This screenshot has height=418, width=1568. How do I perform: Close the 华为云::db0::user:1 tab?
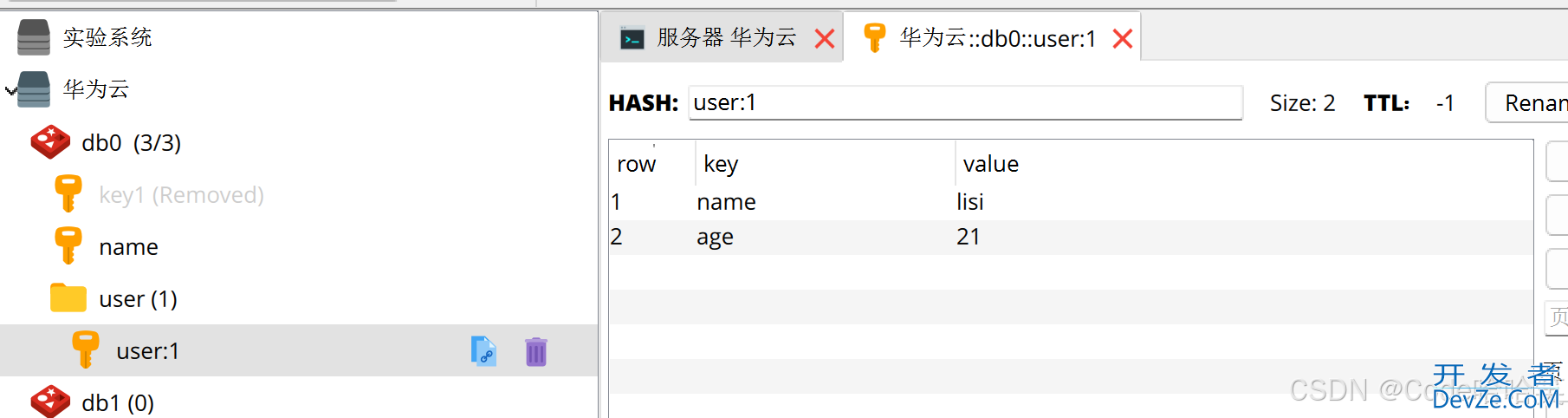(x=1123, y=38)
